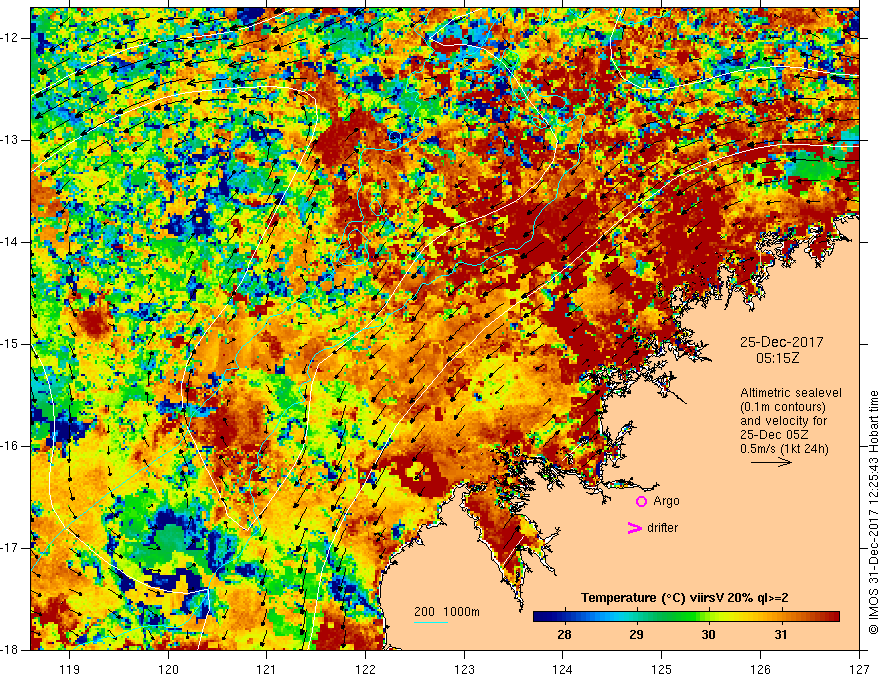
Task: Click the '(0.1m contours)' text line
Action: click(x=783, y=407)
